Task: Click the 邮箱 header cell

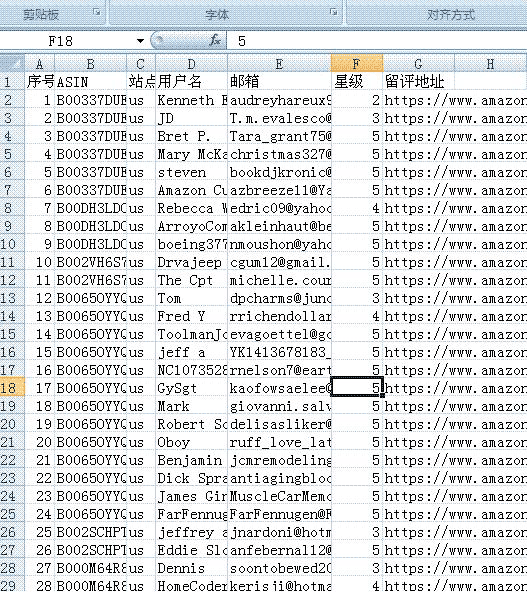Action: [x=279, y=81]
